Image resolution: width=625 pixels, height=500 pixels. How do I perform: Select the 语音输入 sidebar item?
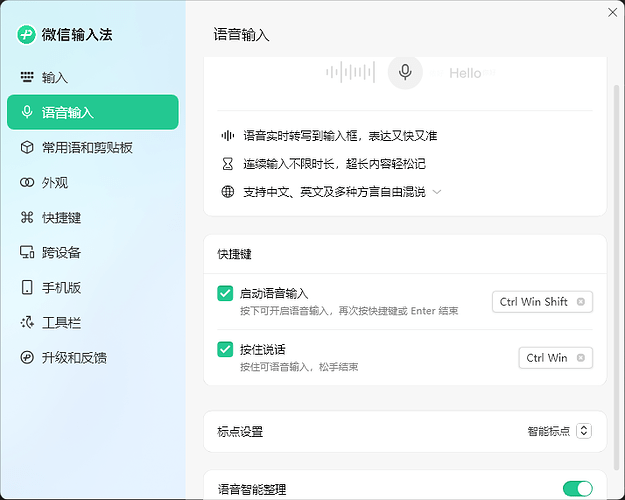click(92, 112)
